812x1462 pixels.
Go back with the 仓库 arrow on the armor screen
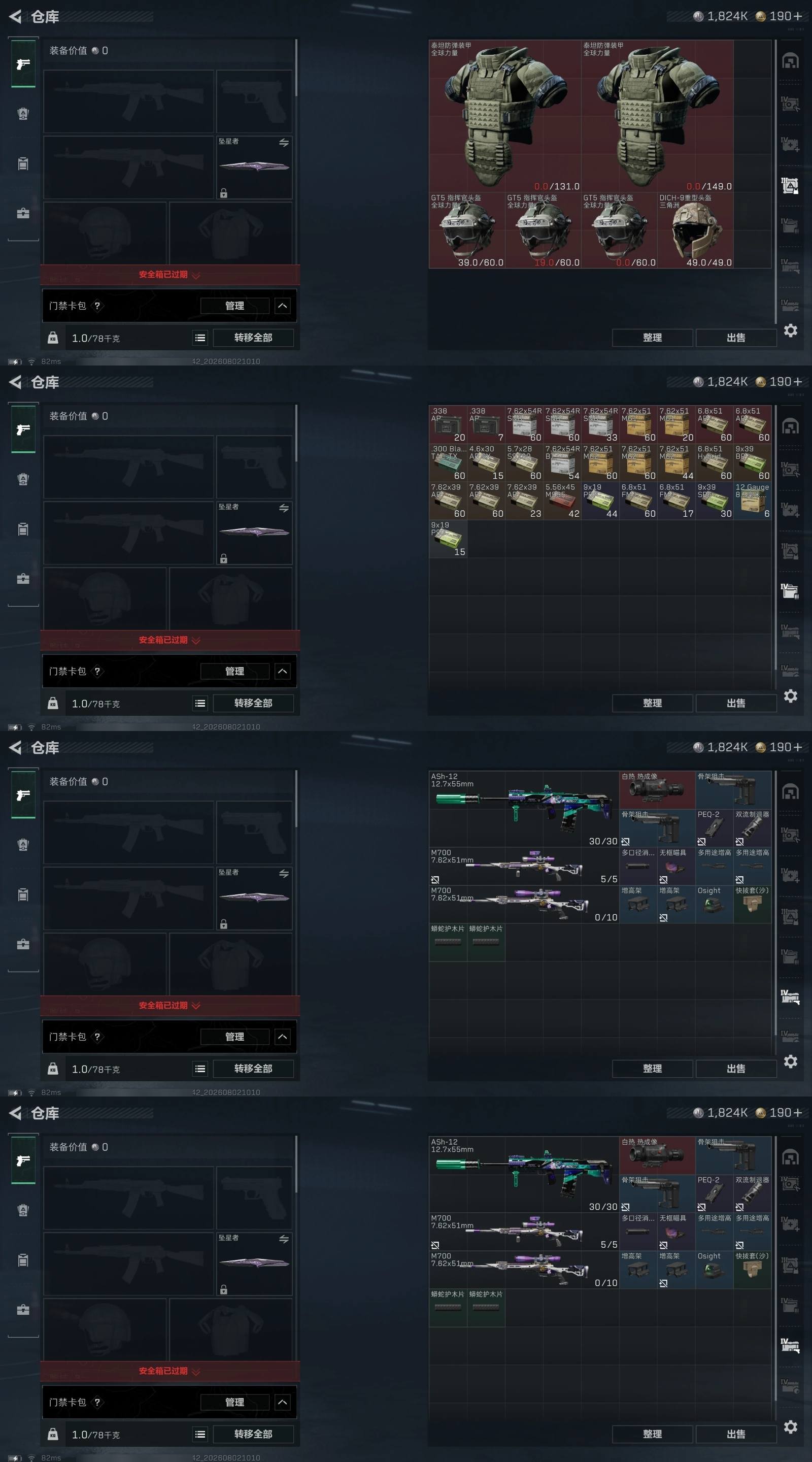click(x=15, y=17)
